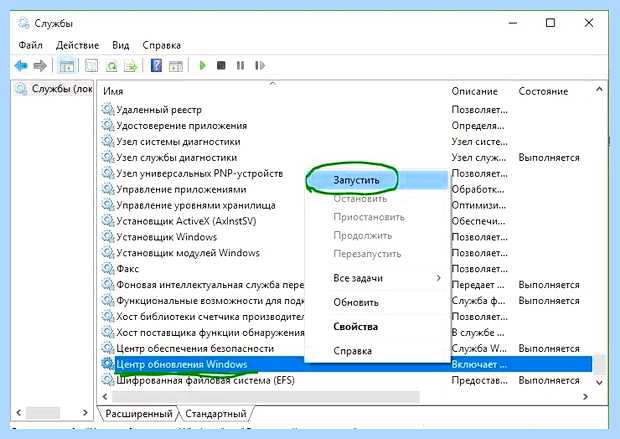Expand Все задачи submenu
The height and width of the screenshot is (439, 620).
tap(378, 278)
